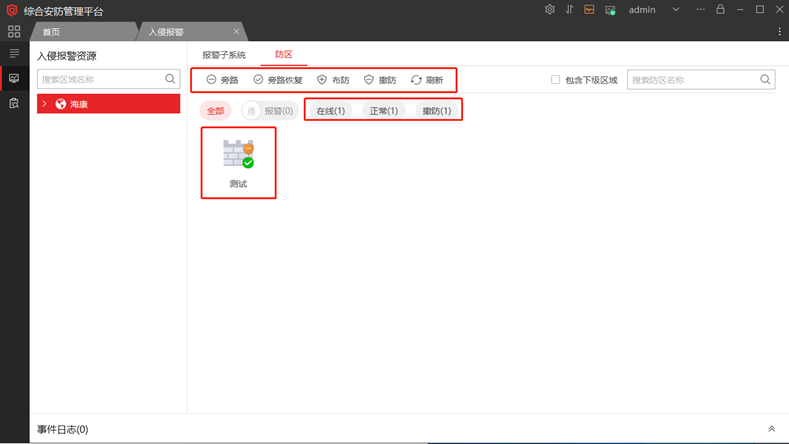The width and height of the screenshot is (789, 444).
Task: Enable the 包含下级区域 checkbox
Action: tap(556, 80)
